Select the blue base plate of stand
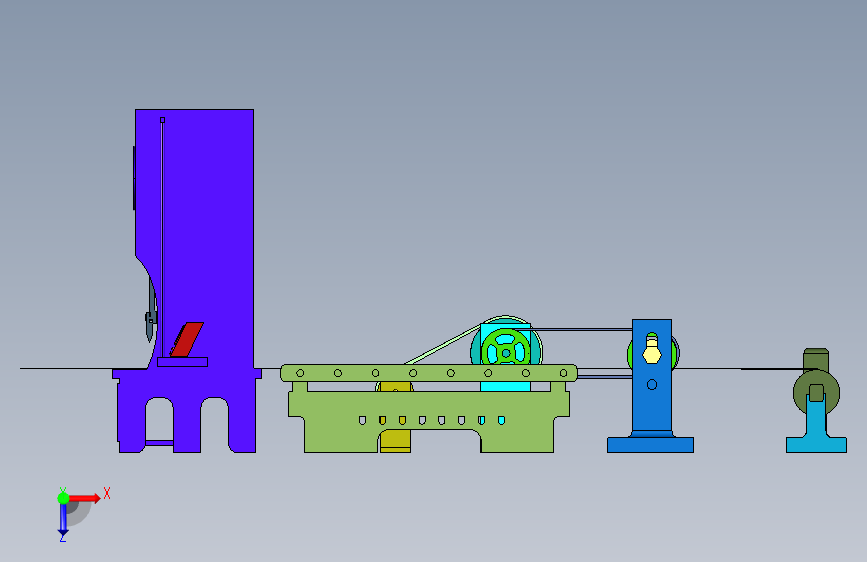This screenshot has height=562, width=867. tap(650, 445)
